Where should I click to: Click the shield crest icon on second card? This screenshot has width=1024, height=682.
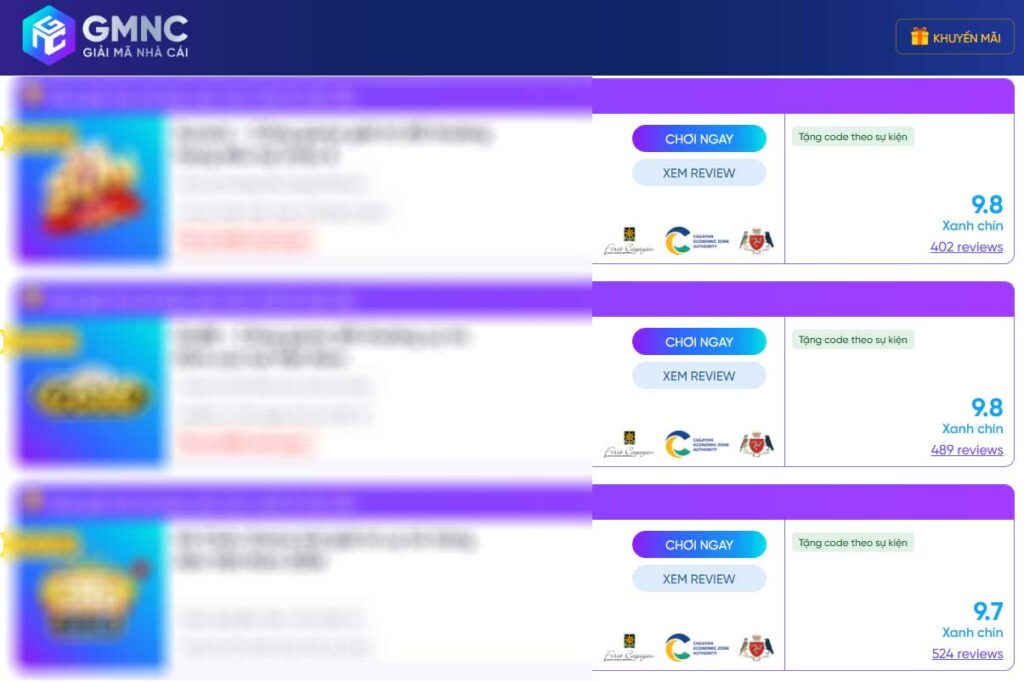point(757,444)
